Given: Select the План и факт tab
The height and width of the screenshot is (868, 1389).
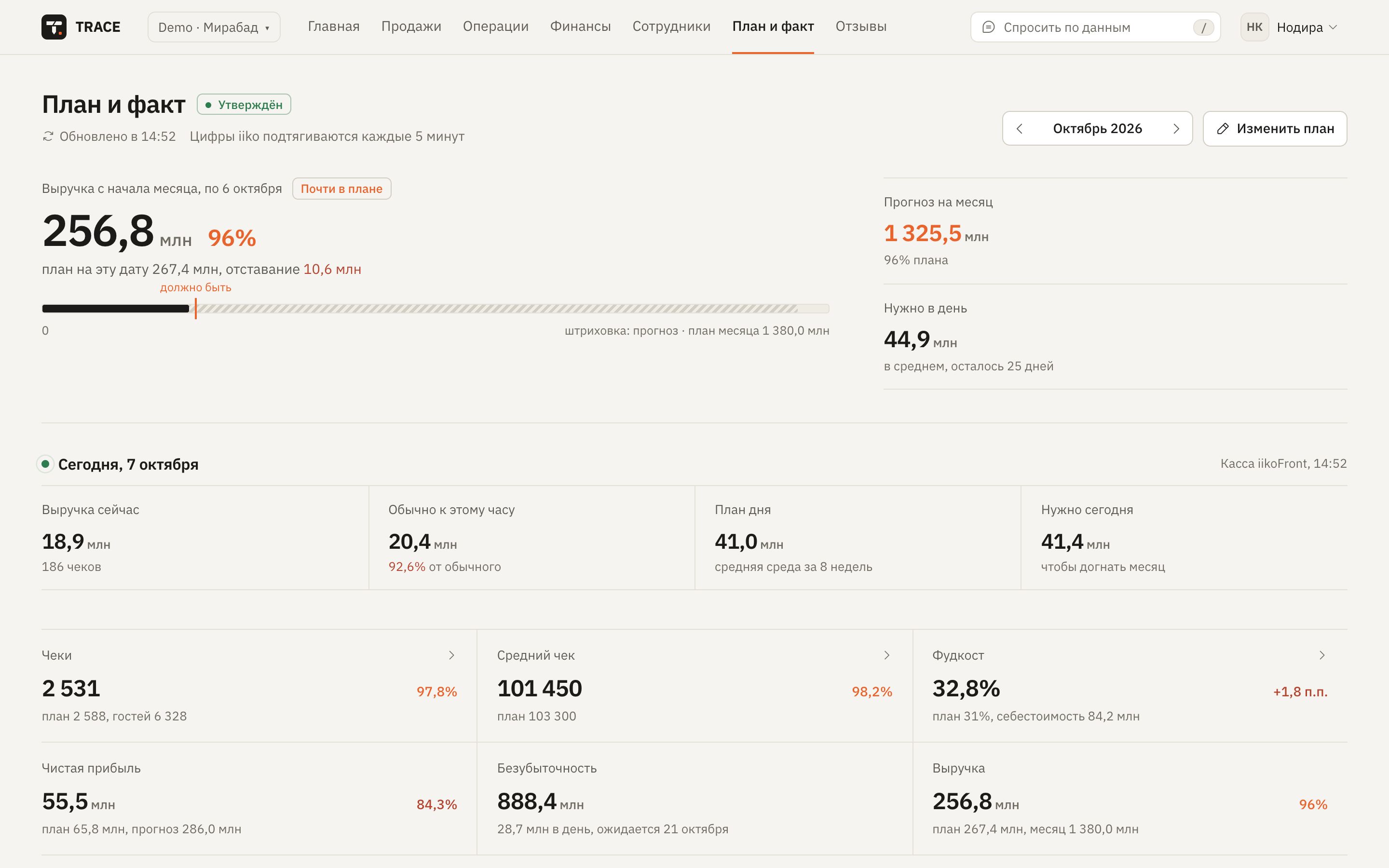Looking at the screenshot, I should (773, 27).
